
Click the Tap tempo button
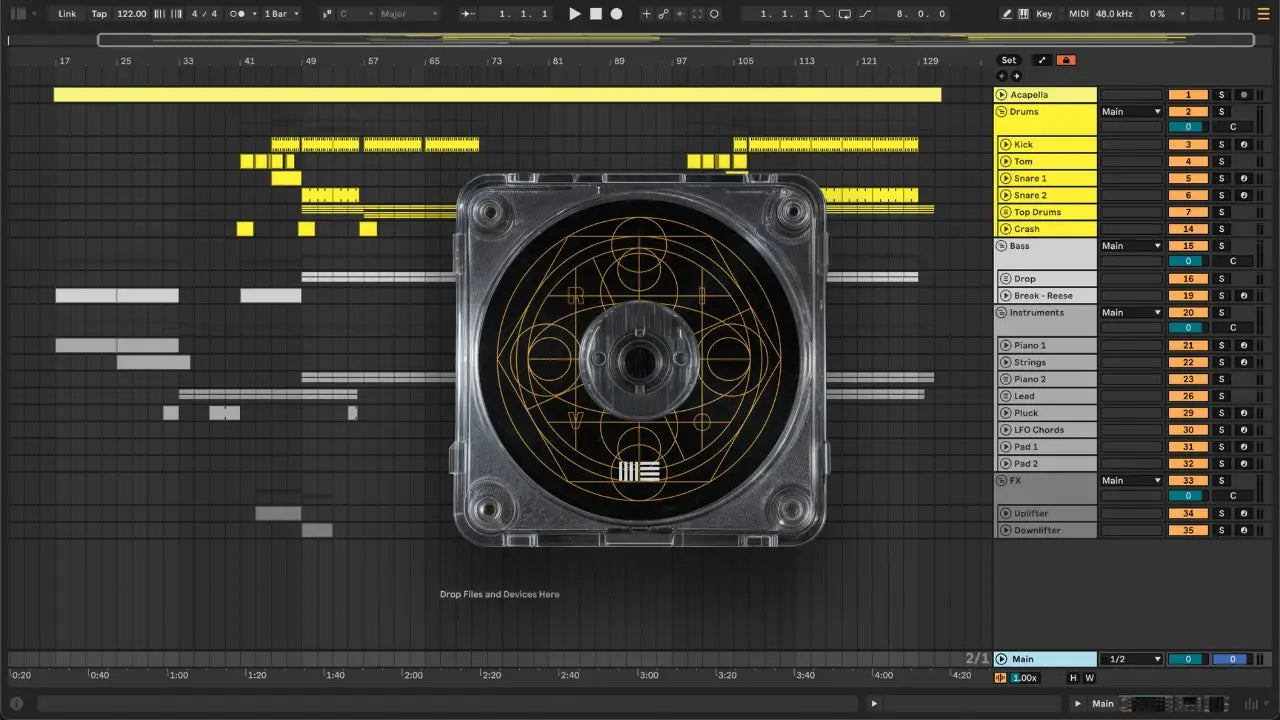99,14
